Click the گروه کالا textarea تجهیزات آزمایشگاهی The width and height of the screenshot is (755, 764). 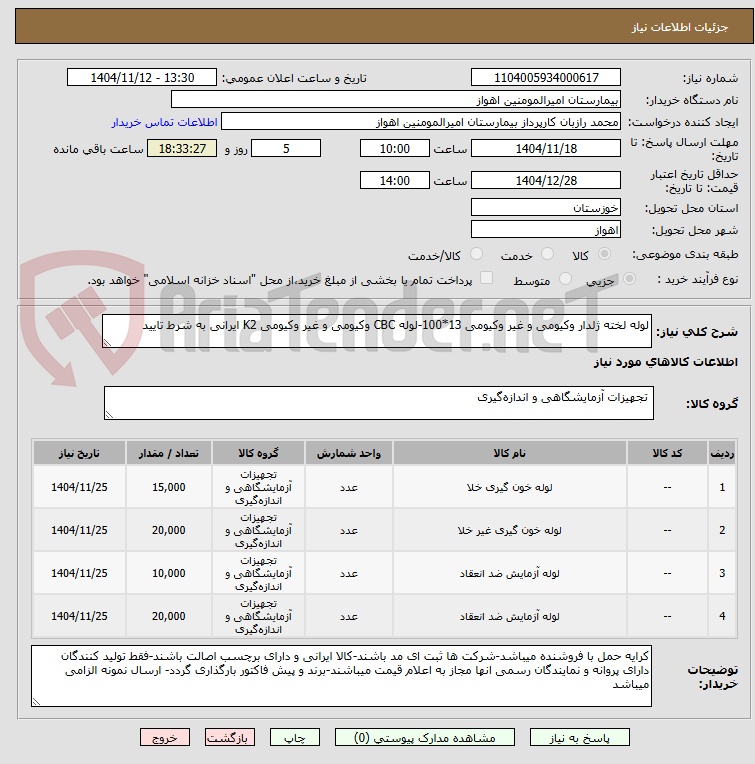[378, 403]
